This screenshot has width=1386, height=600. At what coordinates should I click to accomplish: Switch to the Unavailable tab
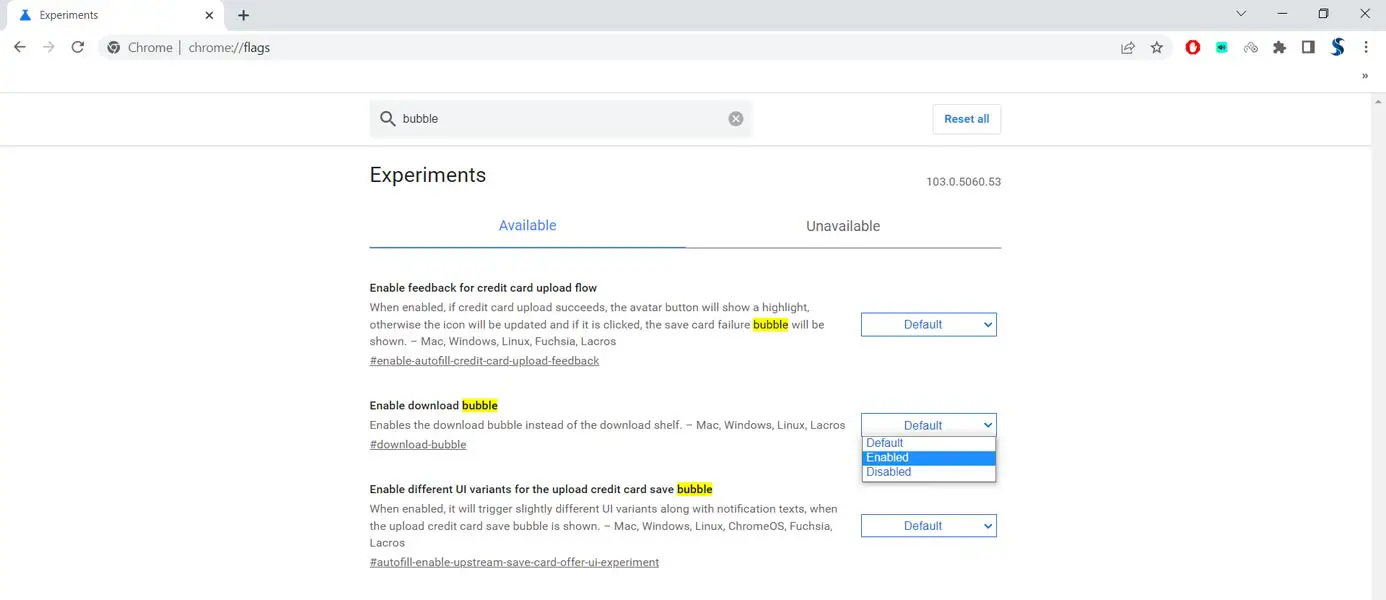coord(842,226)
